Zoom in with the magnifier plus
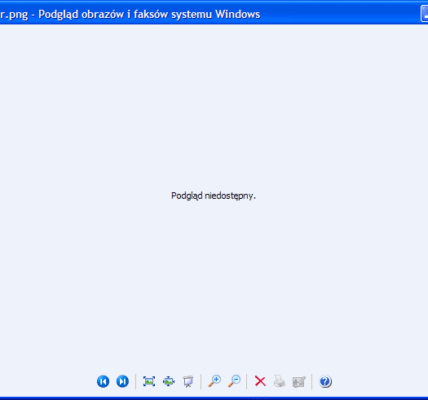 [x=215, y=381]
